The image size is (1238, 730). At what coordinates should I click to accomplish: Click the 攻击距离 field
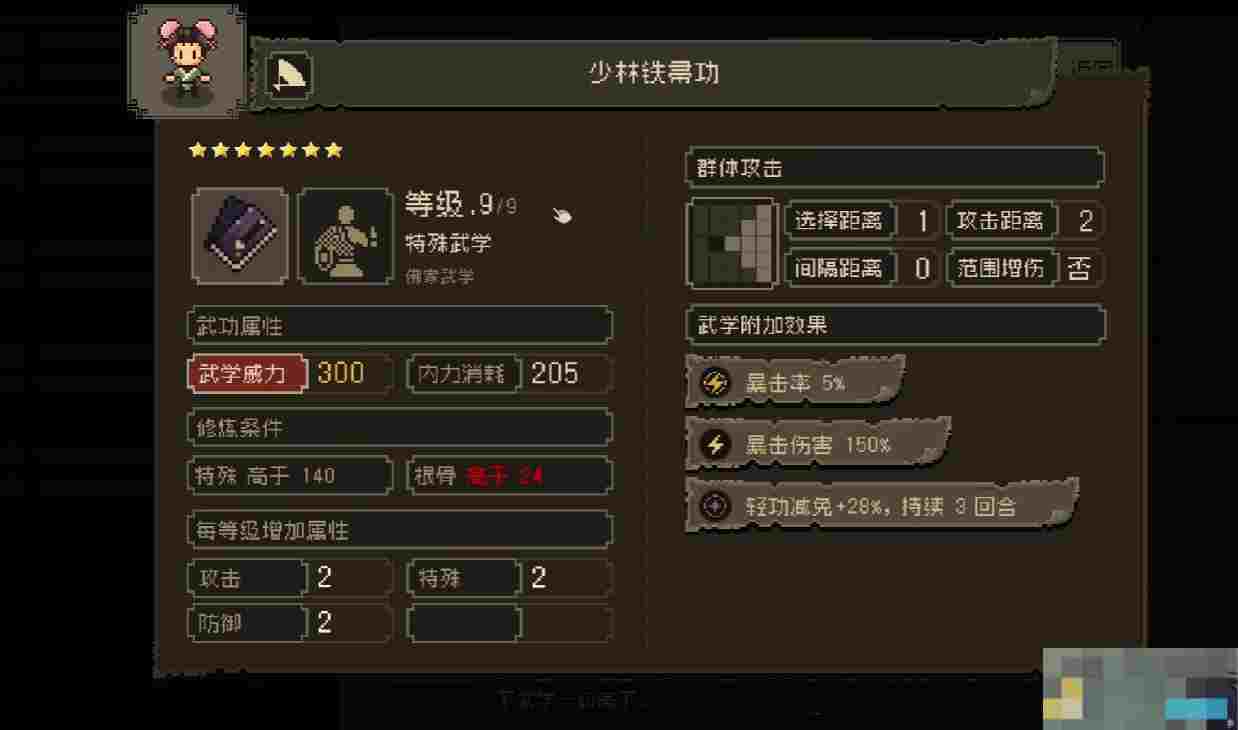pyautogui.click(x=1025, y=221)
